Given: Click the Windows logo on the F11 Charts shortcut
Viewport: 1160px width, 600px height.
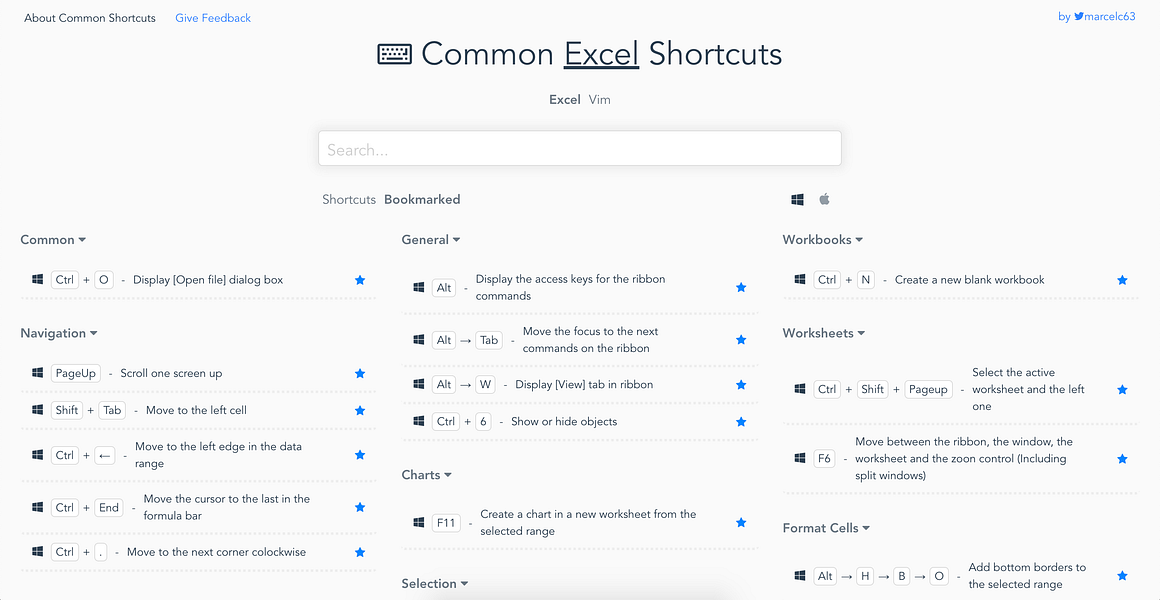Looking at the screenshot, I should [418, 522].
